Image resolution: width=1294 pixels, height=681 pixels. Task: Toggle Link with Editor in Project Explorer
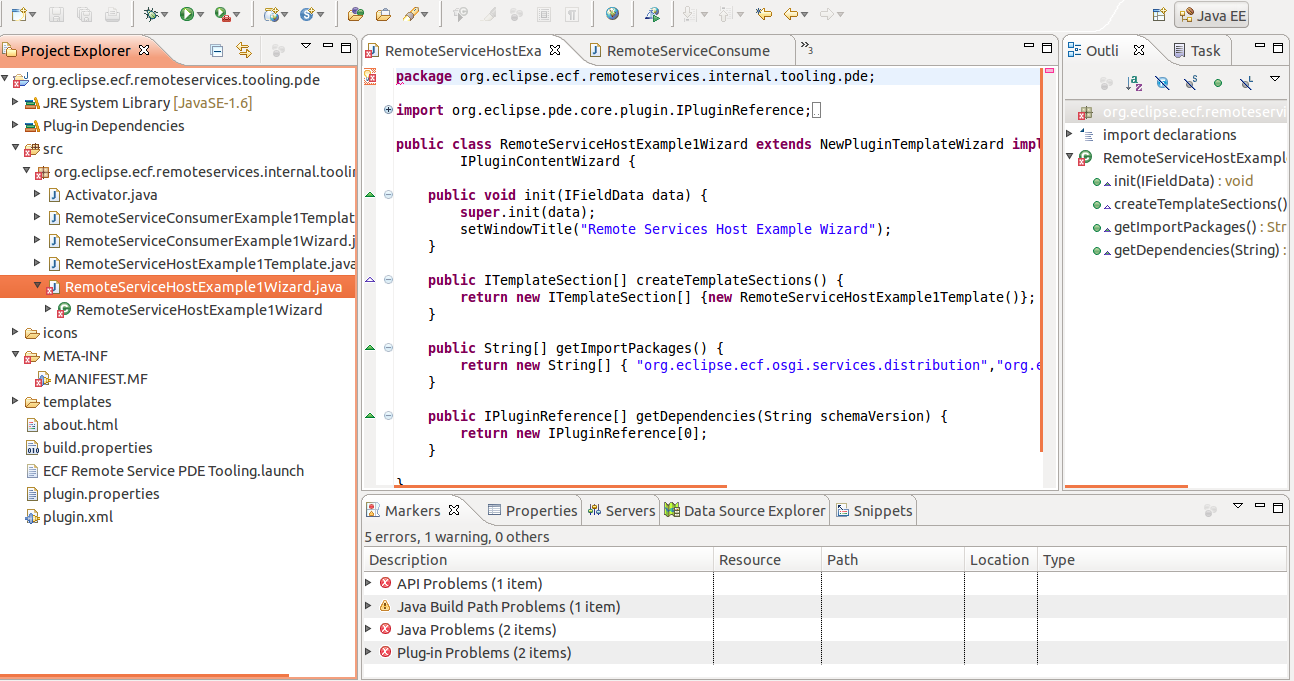click(x=243, y=49)
